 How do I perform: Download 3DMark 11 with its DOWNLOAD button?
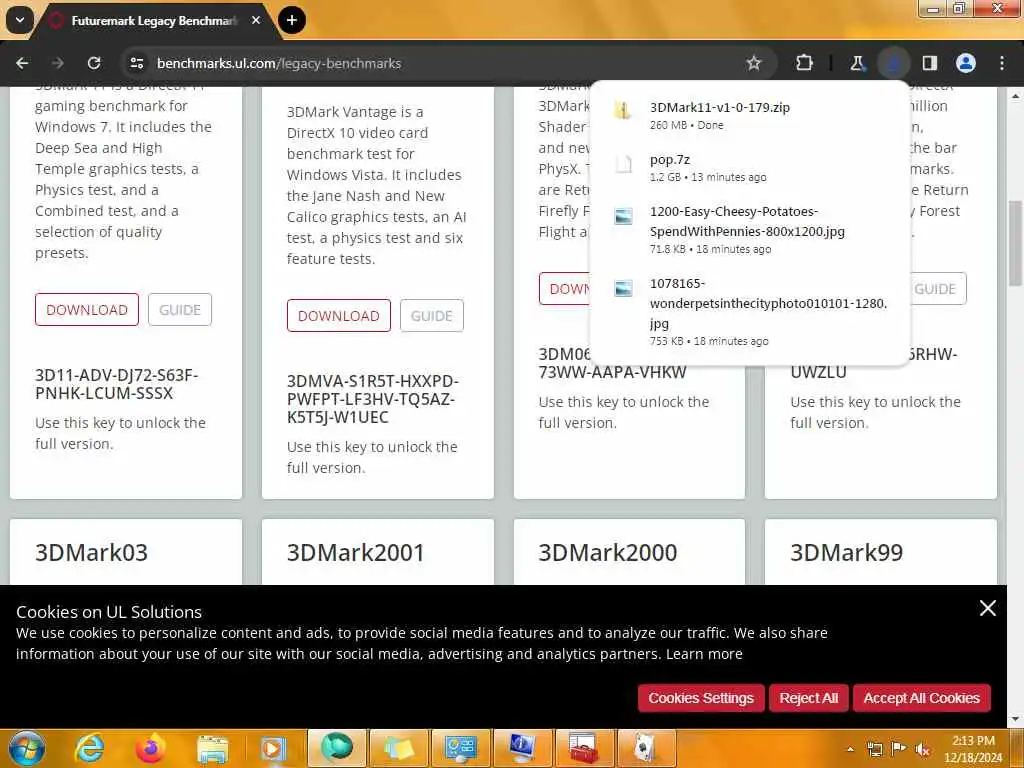[87, 310]
